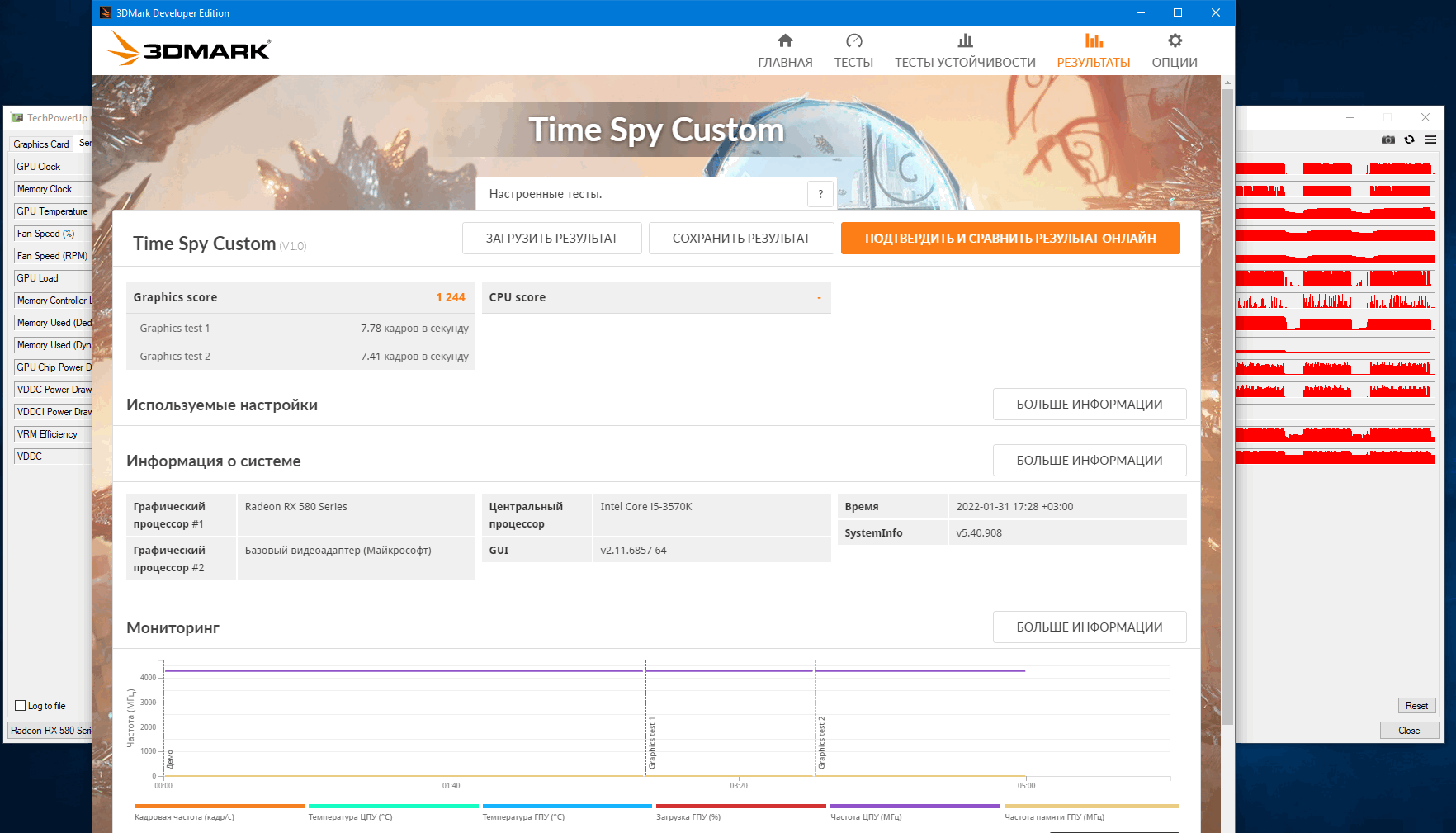Click БОЛЬШЕ ИНФОРМАЦИИ next to Мониторинг
This screenshot has height=833, width=1456.
tap(1090, 627)
